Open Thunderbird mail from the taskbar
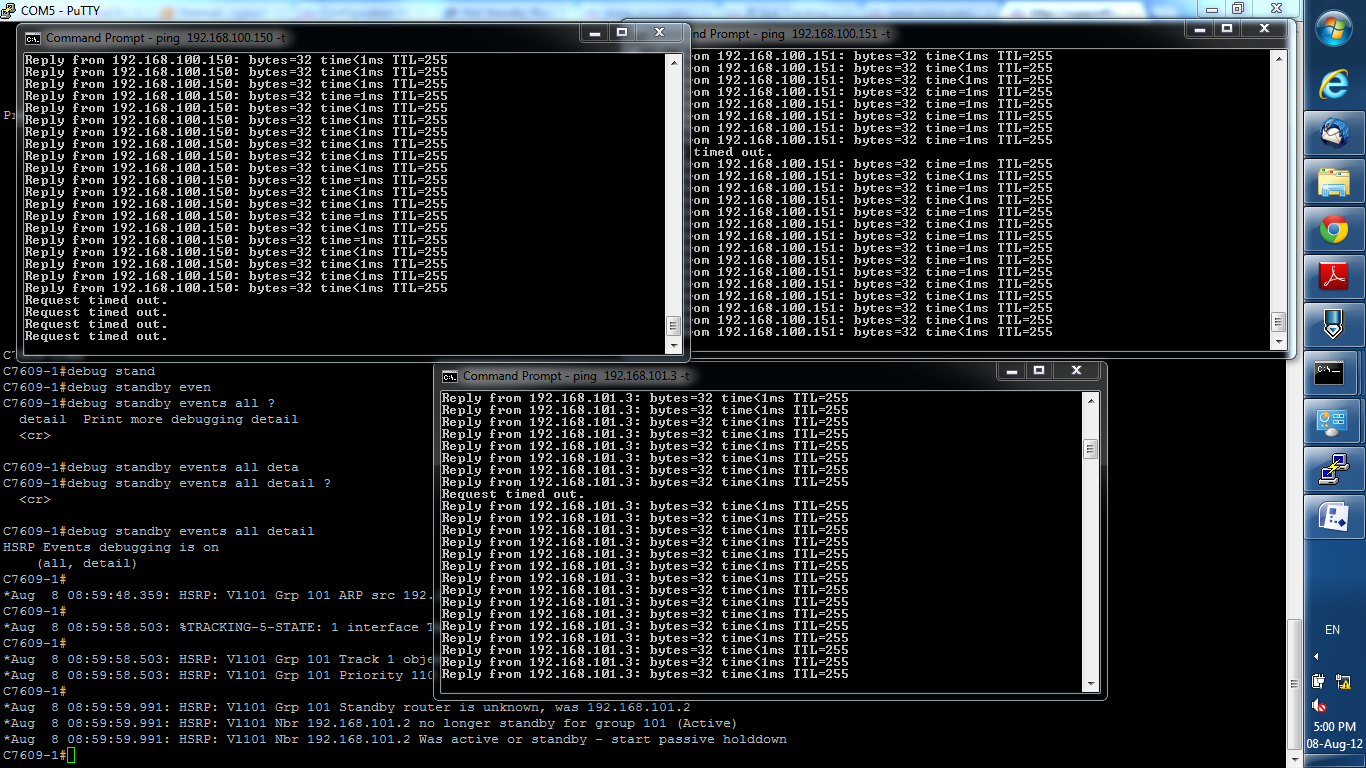 tap(1333, 133)
